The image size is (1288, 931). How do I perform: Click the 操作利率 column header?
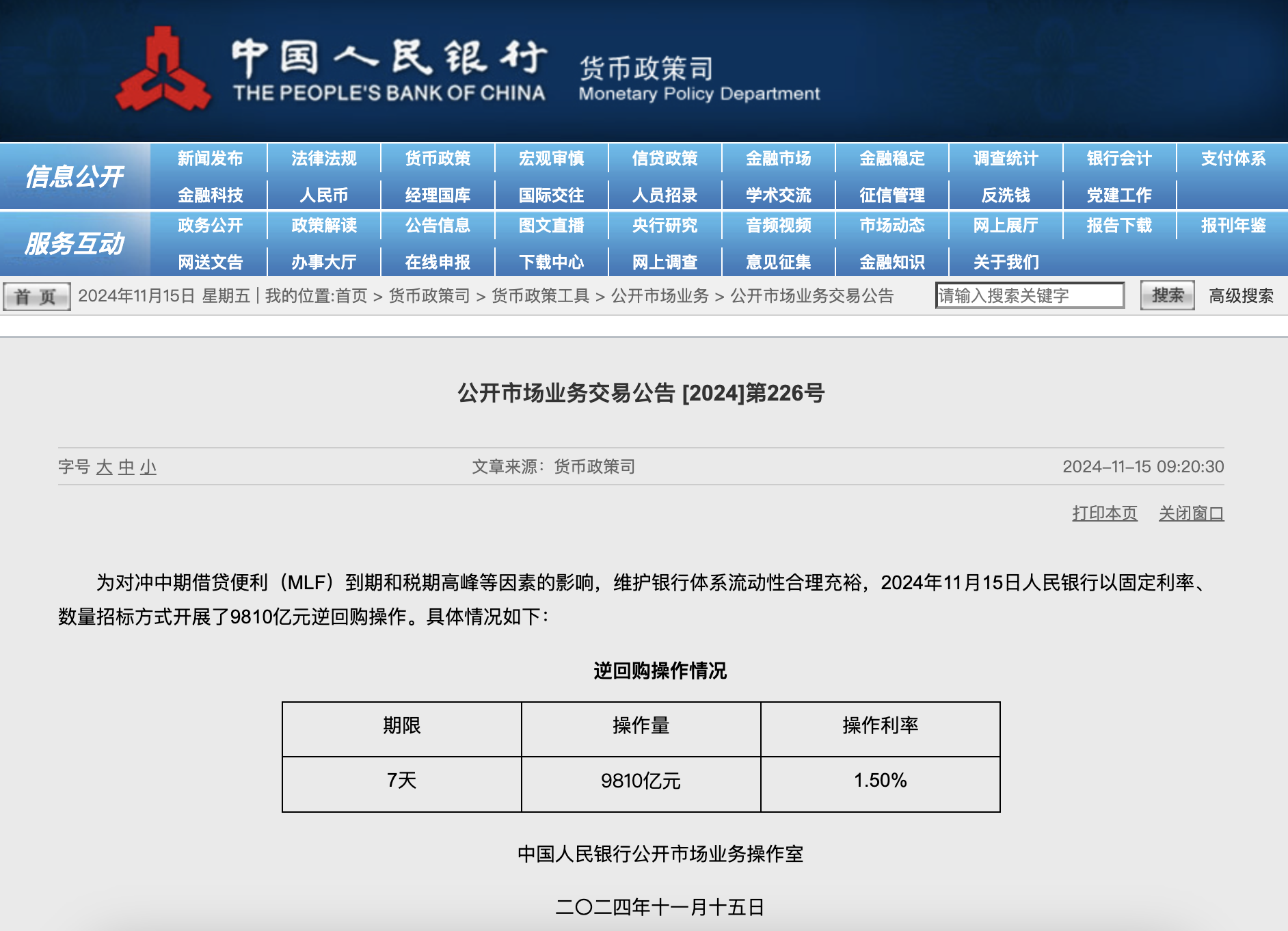[x=880, y=729]
